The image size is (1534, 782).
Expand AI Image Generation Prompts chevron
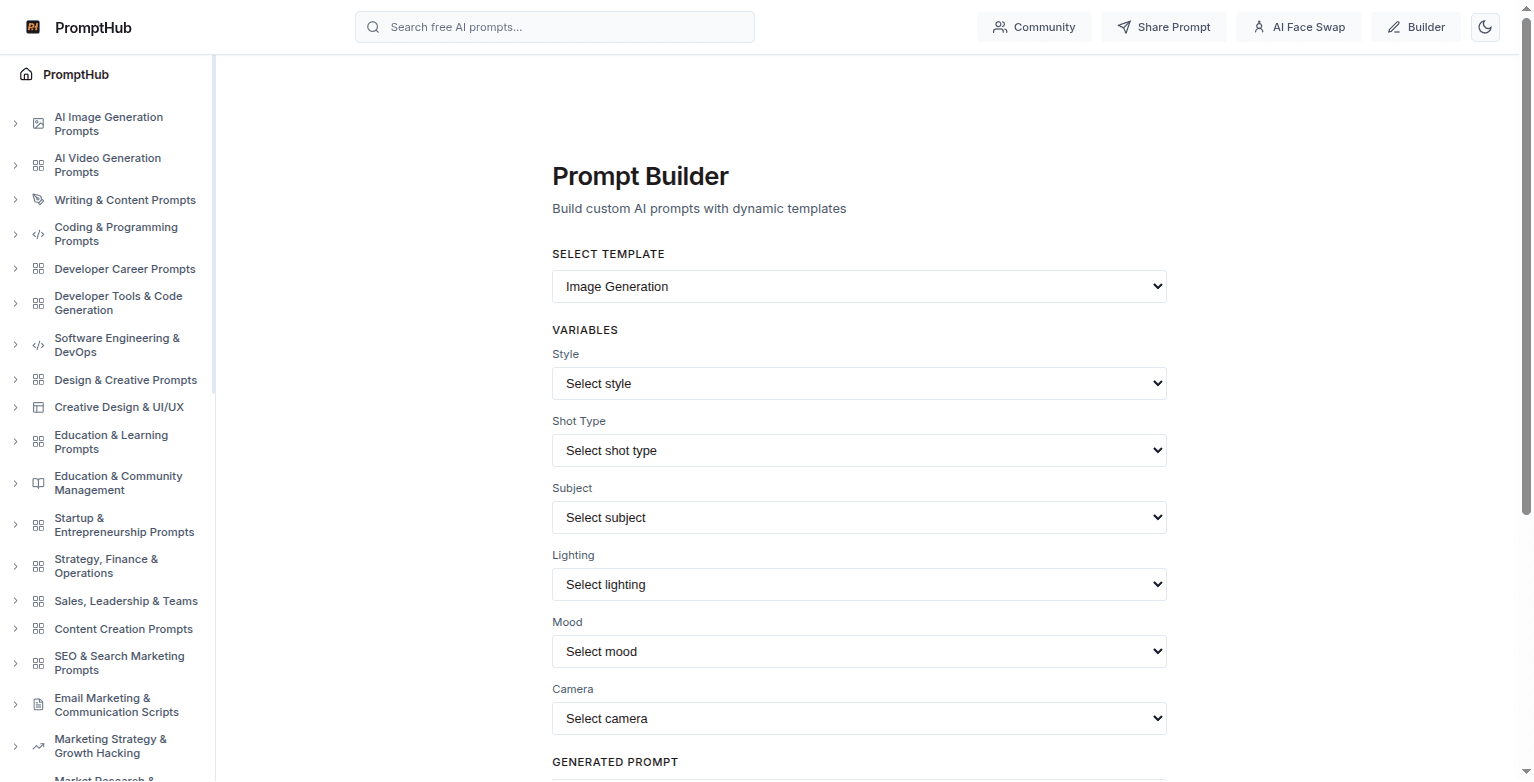[x=15, y=124]
